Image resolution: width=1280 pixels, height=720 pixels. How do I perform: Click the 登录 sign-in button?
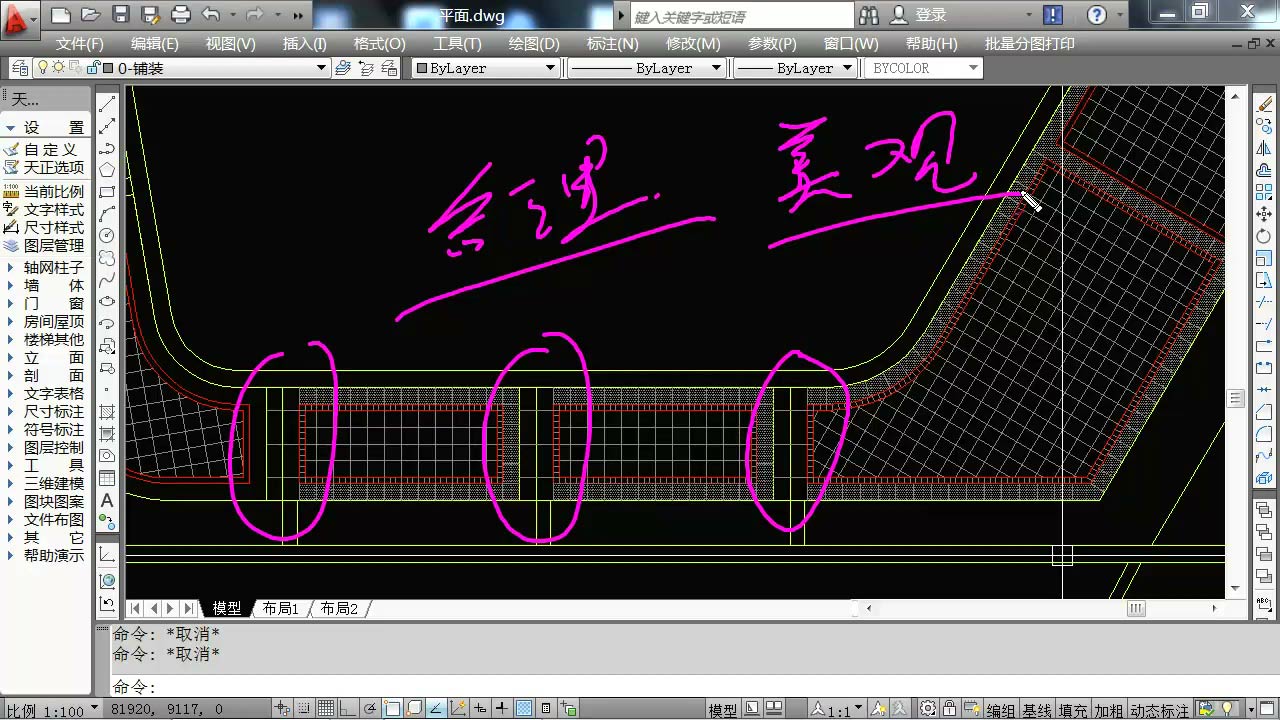pyautogui.click(x=920, y=15)
